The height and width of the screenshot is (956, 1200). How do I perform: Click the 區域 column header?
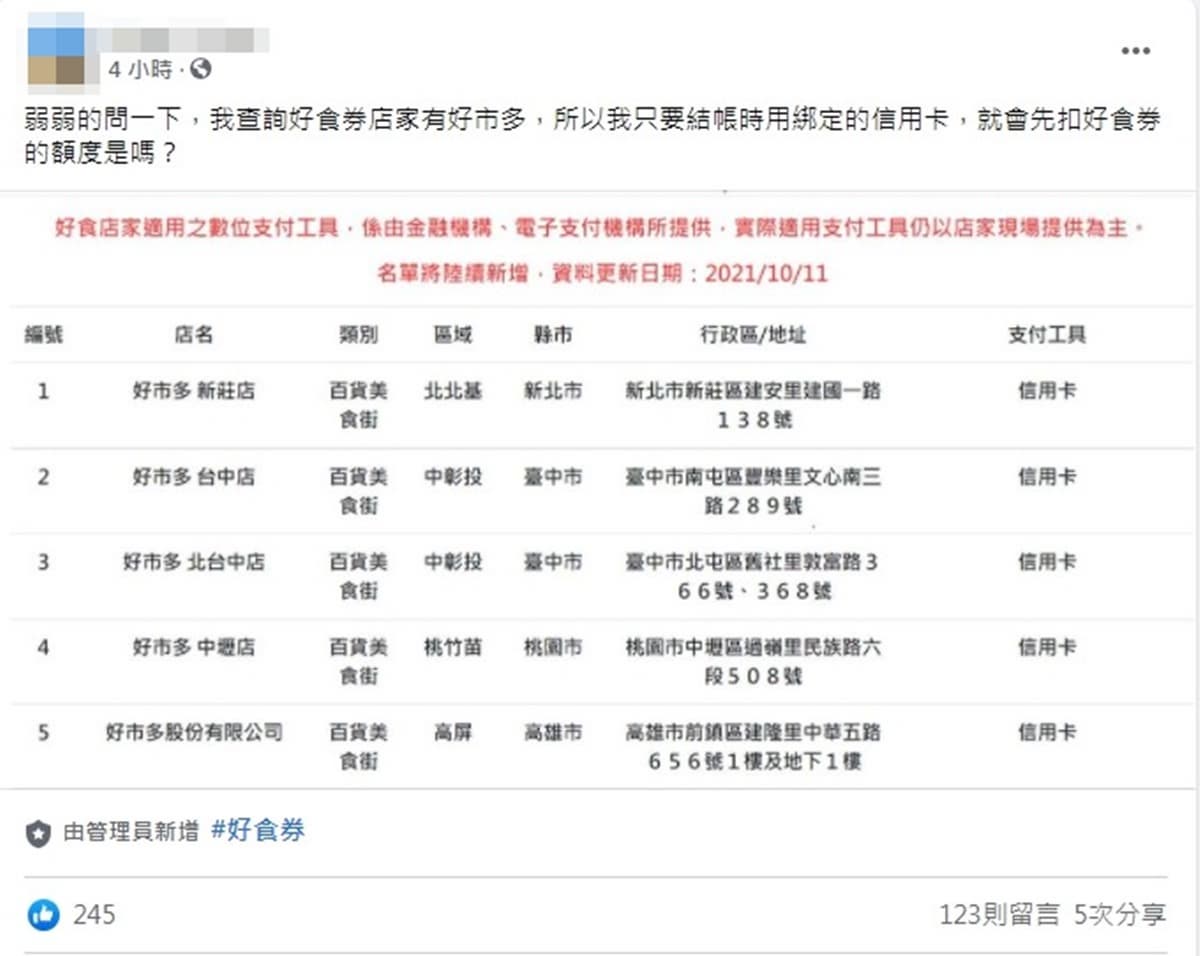pos(453,335)
